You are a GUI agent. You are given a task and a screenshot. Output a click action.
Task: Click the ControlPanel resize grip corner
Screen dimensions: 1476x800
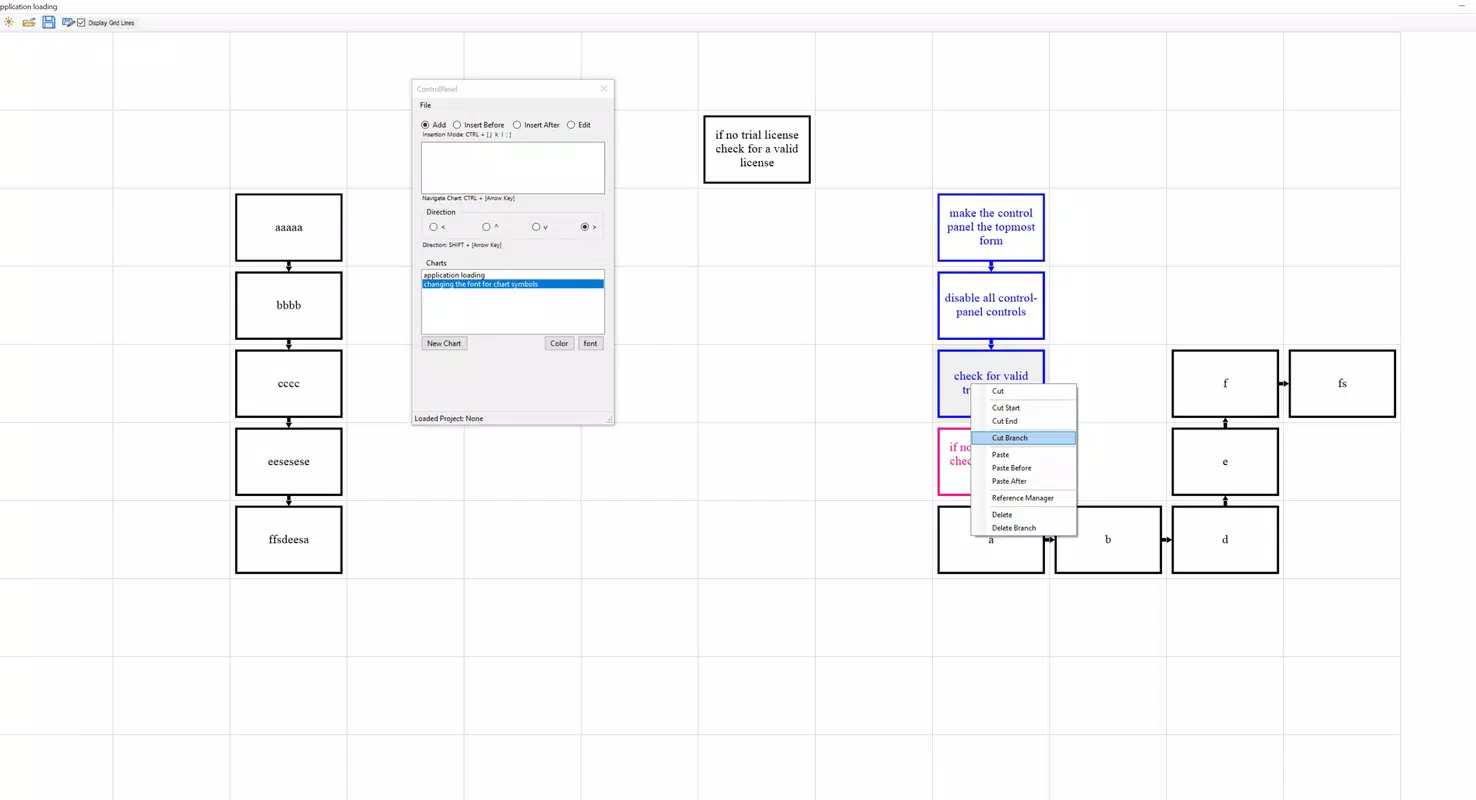[609, 420]
